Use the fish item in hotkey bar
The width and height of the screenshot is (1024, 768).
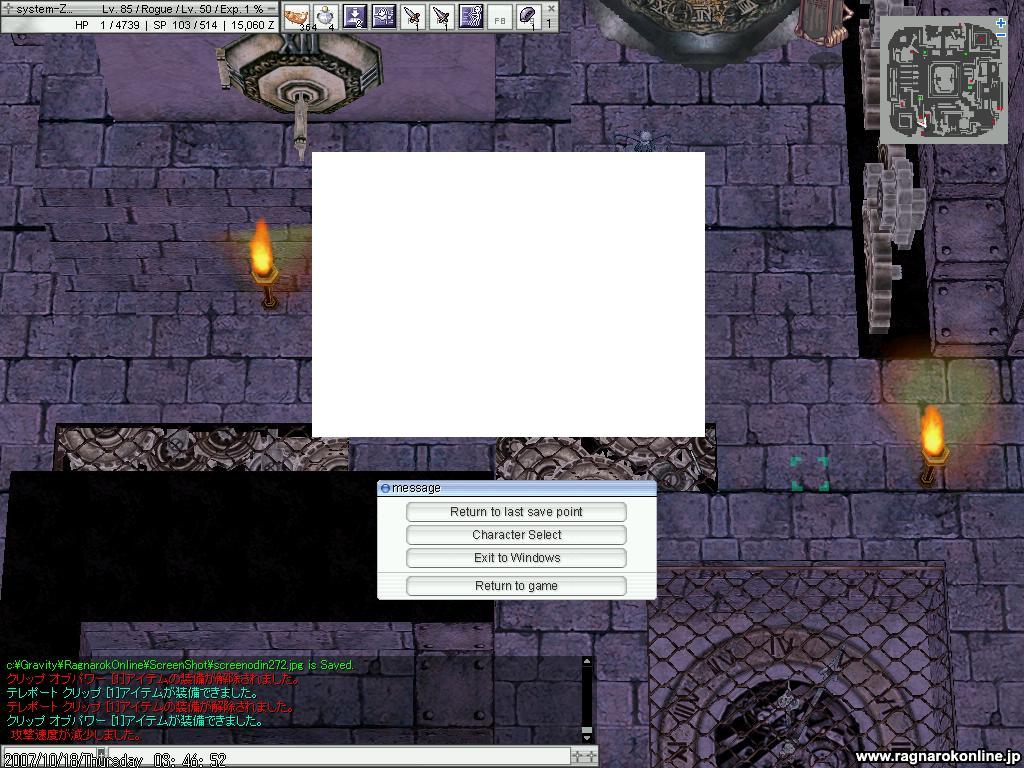297,16
